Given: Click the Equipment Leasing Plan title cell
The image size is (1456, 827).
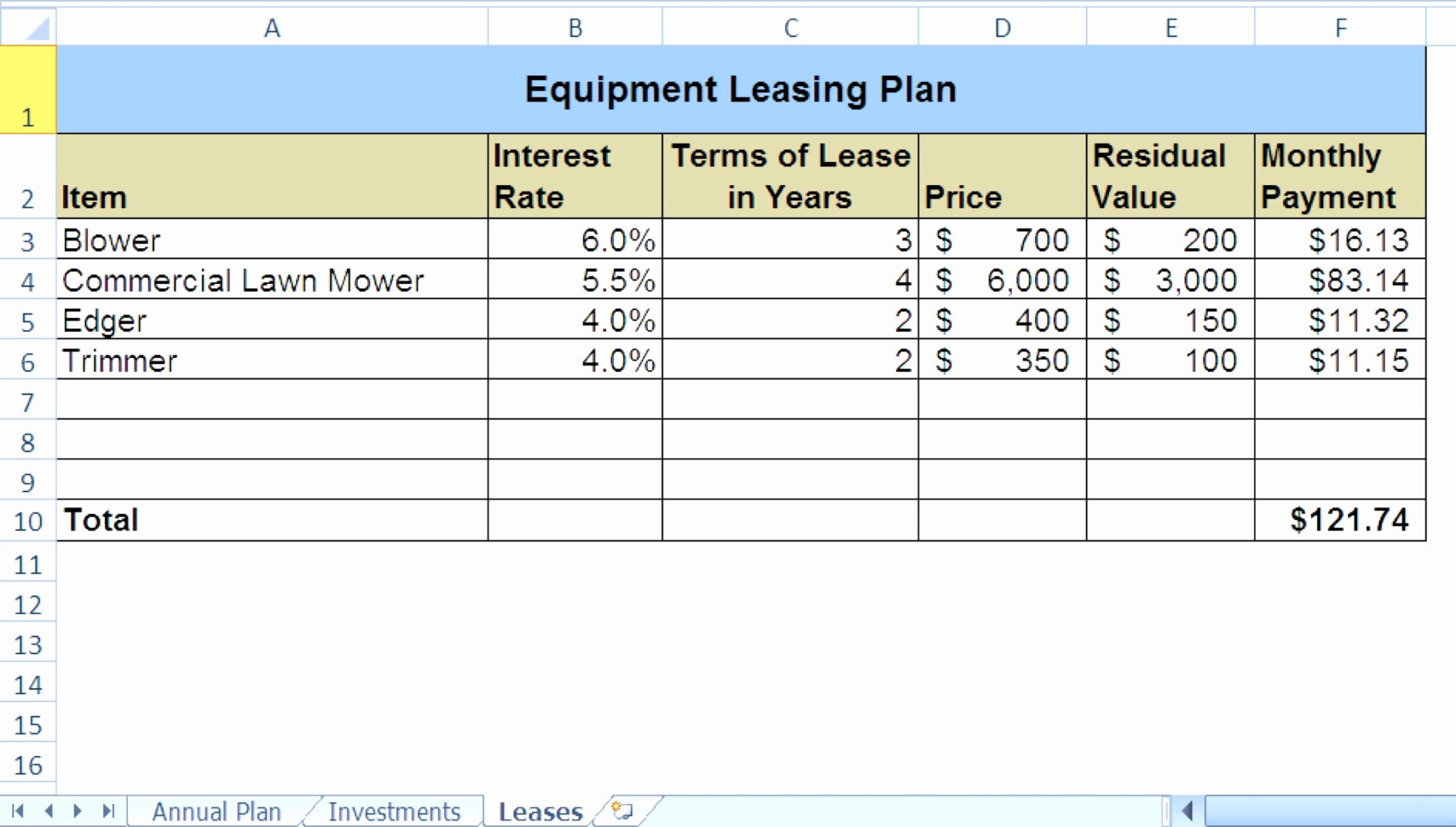Looking at the screenshot, I should coord(742,89).
